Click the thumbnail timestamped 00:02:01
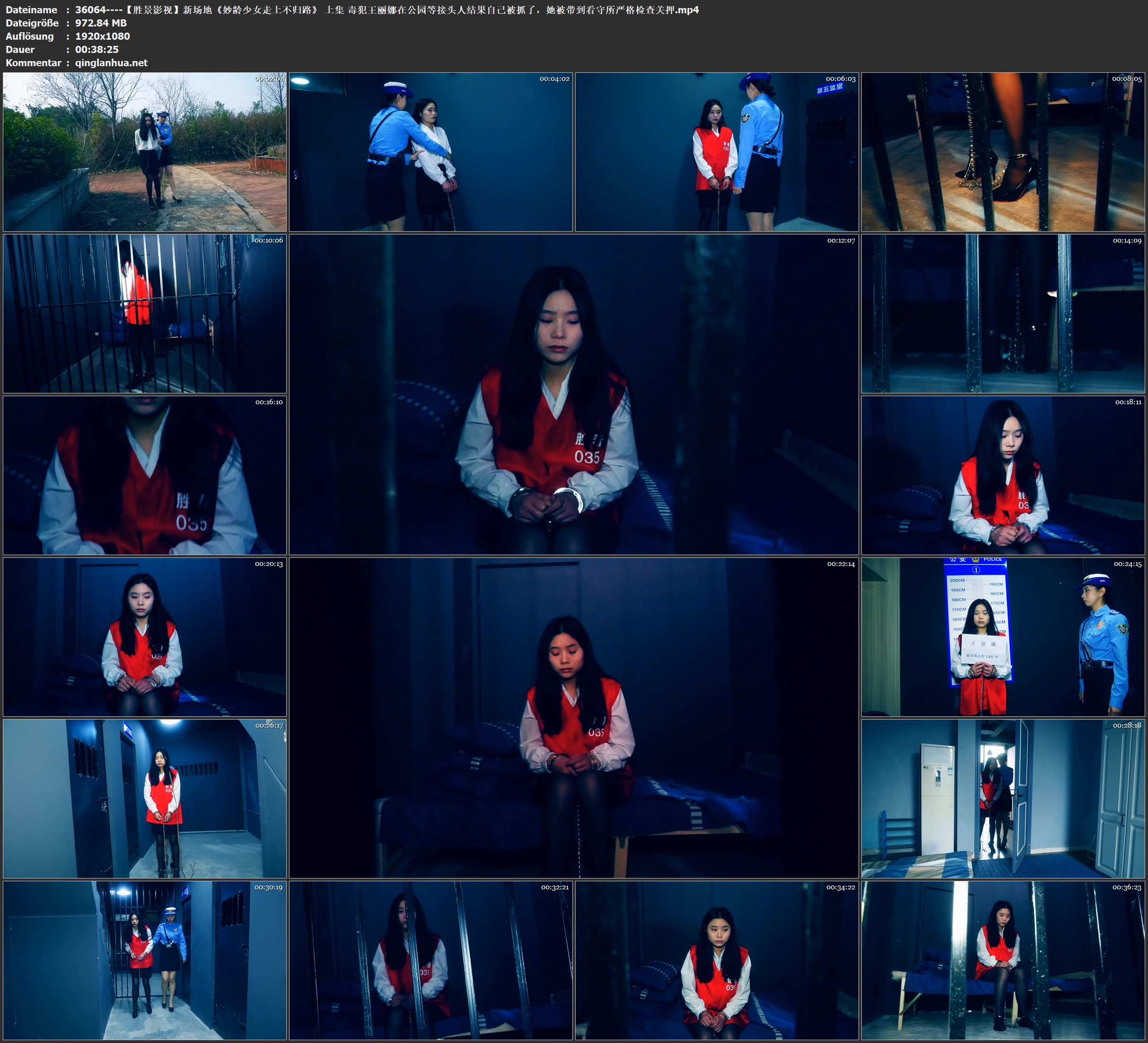The image size is (1148, 1043). pyautogui.click(x=145, y=151)
